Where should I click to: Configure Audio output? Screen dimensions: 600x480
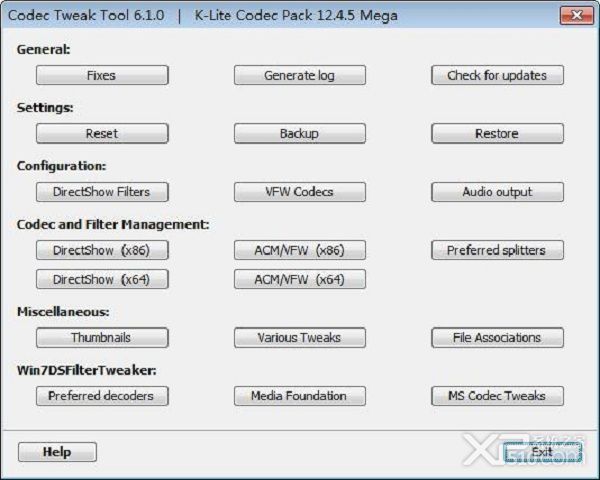pos(497,192)
